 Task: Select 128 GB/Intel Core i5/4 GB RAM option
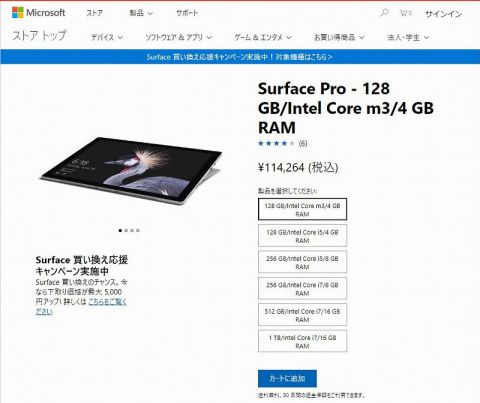coord(302,236)
